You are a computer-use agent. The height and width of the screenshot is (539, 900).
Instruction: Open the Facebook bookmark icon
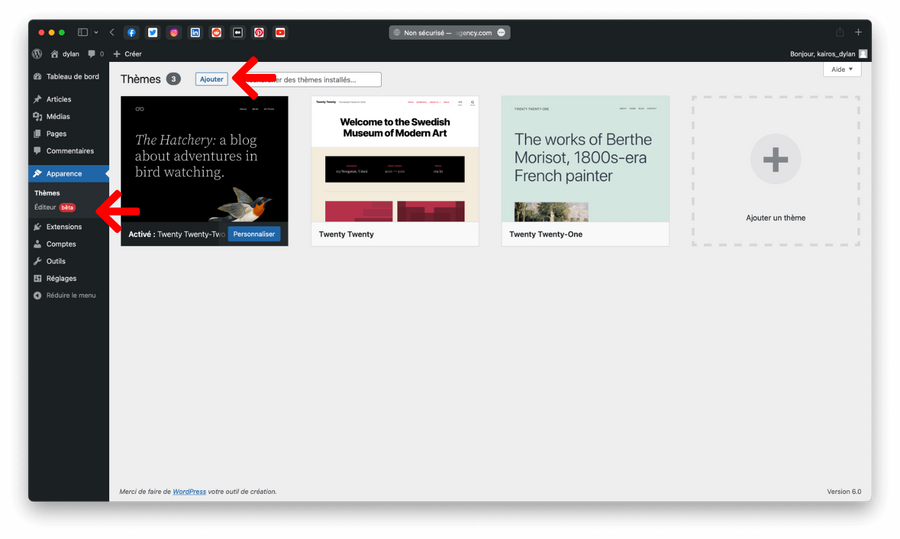(x=131, y=33)
